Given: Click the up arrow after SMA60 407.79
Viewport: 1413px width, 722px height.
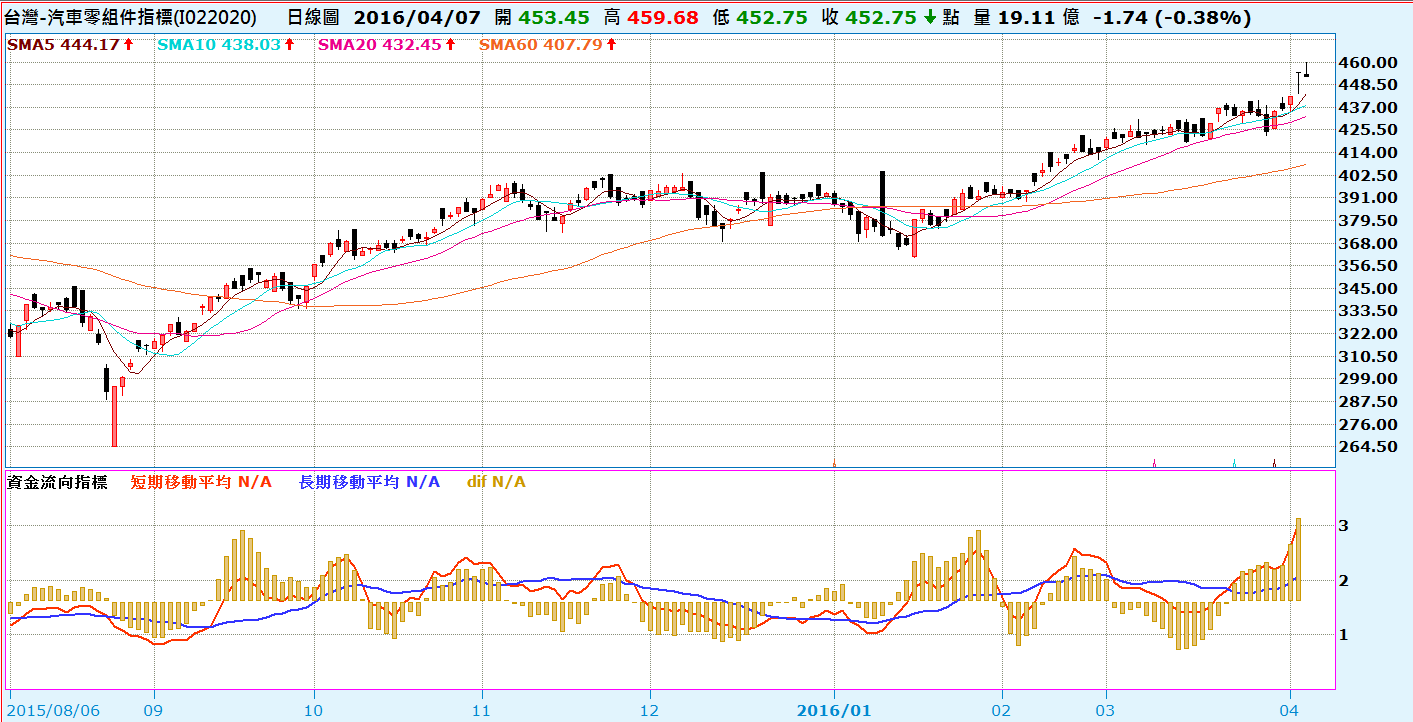Looking at the screenshot, I should (611, 45).
